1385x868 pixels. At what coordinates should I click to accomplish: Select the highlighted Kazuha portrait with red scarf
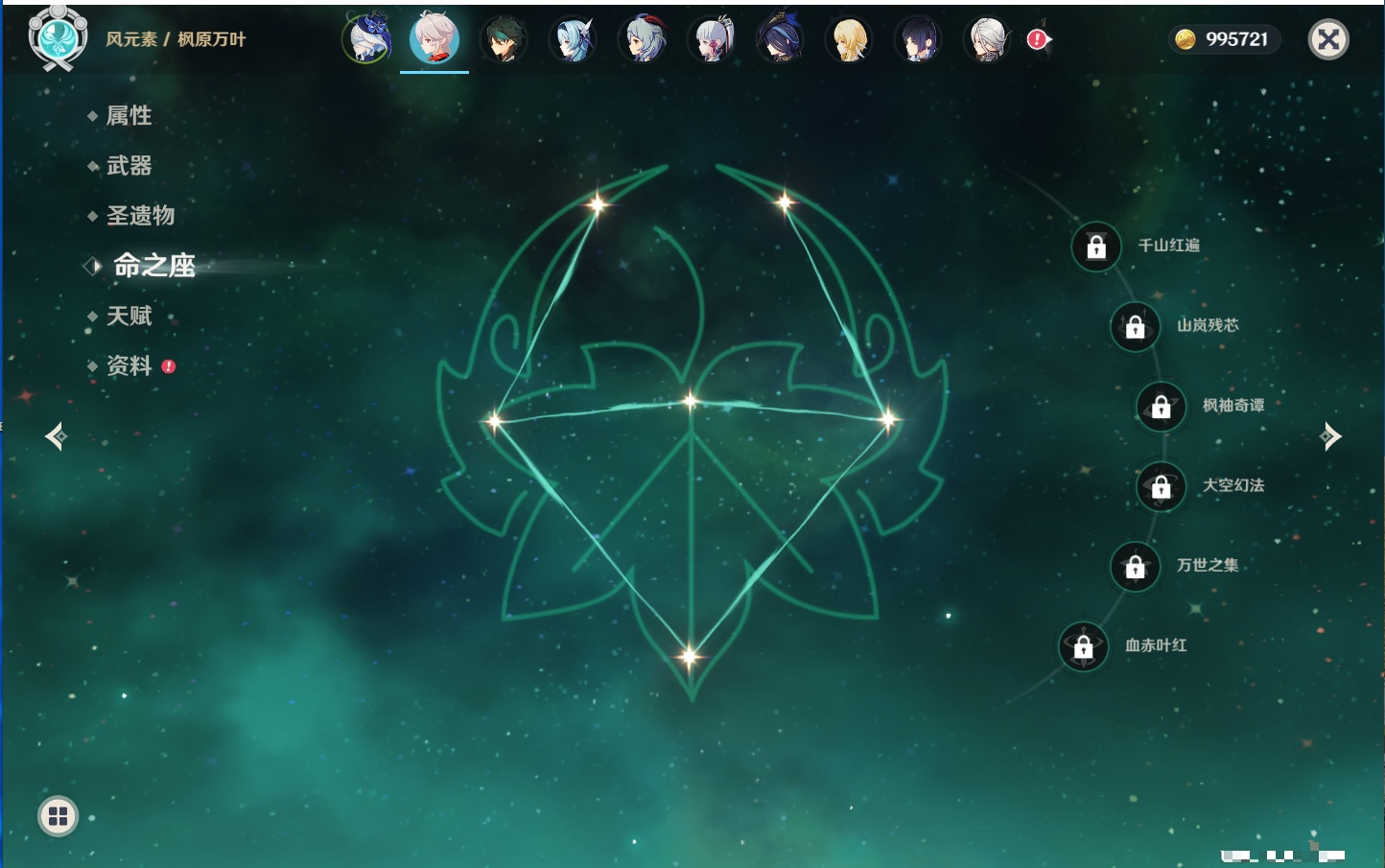click(x=434, y=38)
